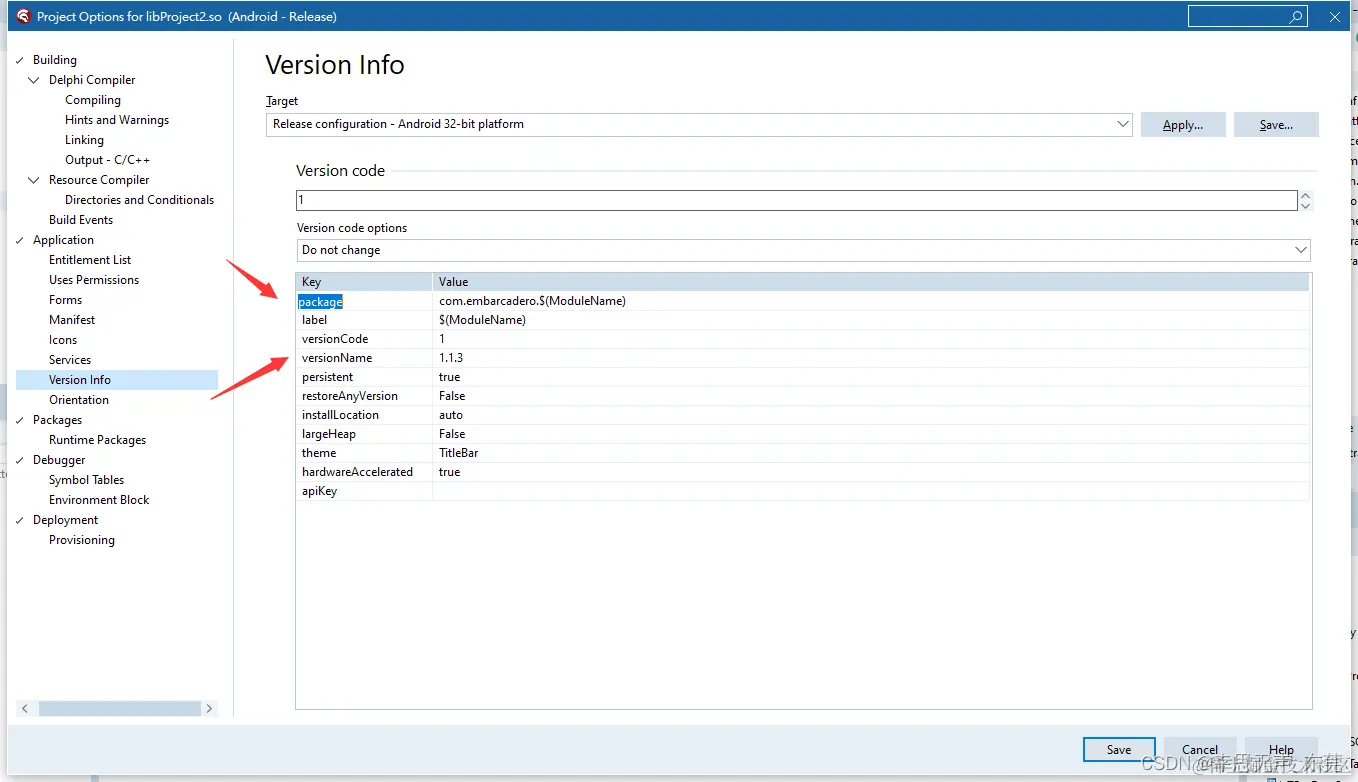Click the empty apiKey value cell

(x=871, y=491)
